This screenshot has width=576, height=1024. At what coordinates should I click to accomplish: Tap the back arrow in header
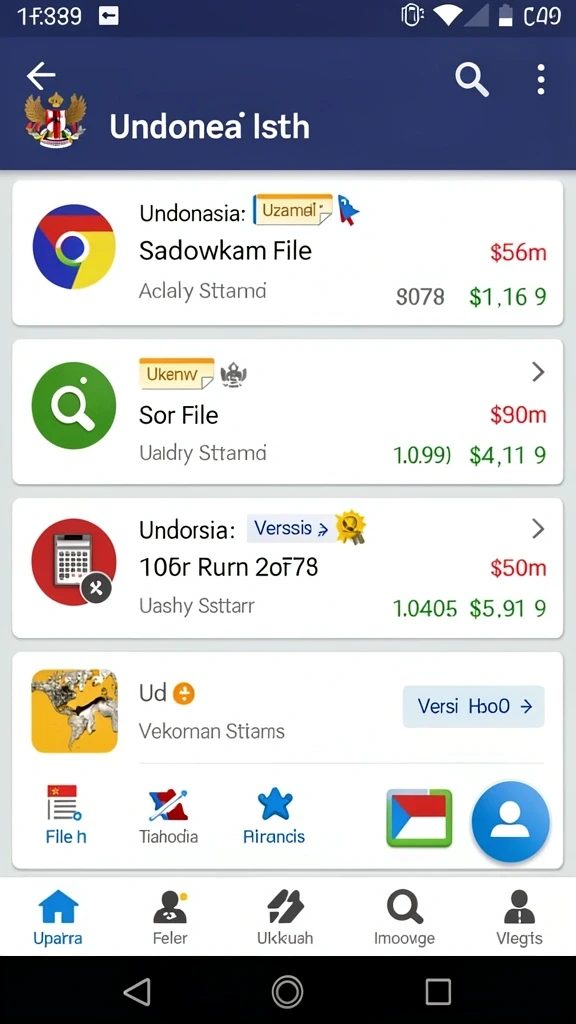[40, 76]
